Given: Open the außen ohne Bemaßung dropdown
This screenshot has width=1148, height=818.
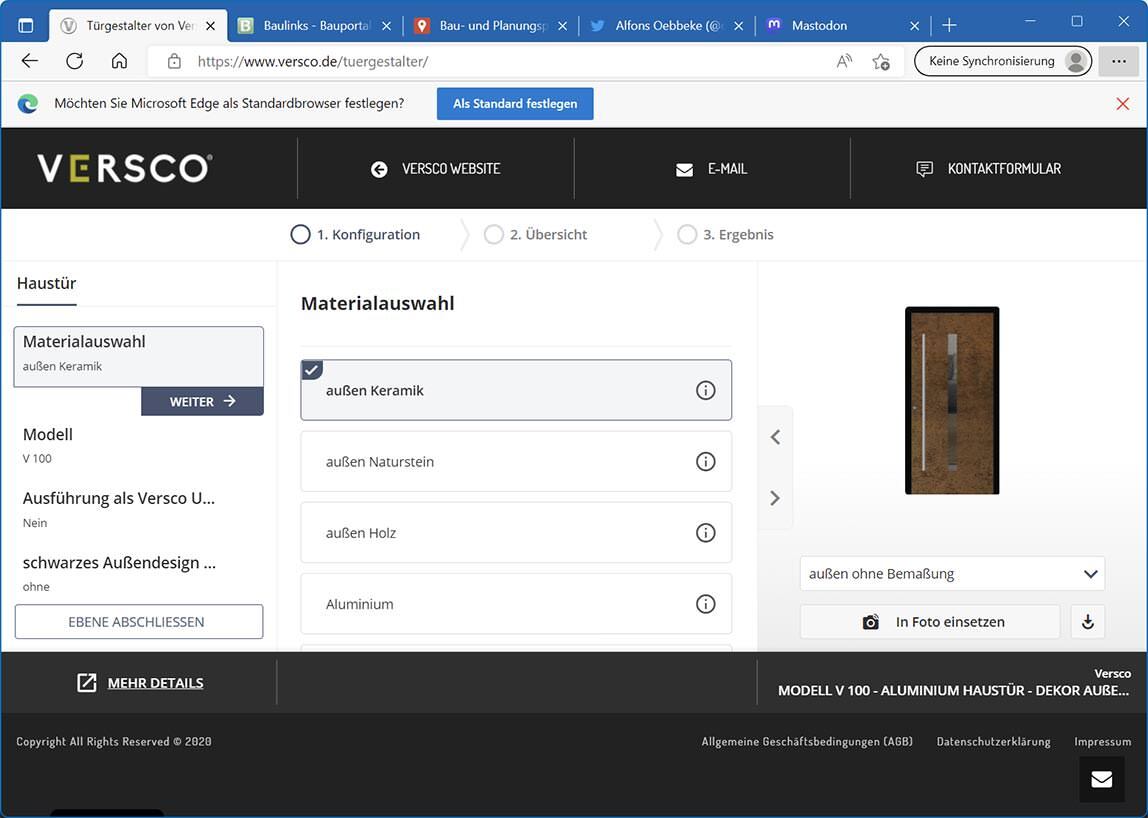Looking at the screenshot, I should coord(952,573).
